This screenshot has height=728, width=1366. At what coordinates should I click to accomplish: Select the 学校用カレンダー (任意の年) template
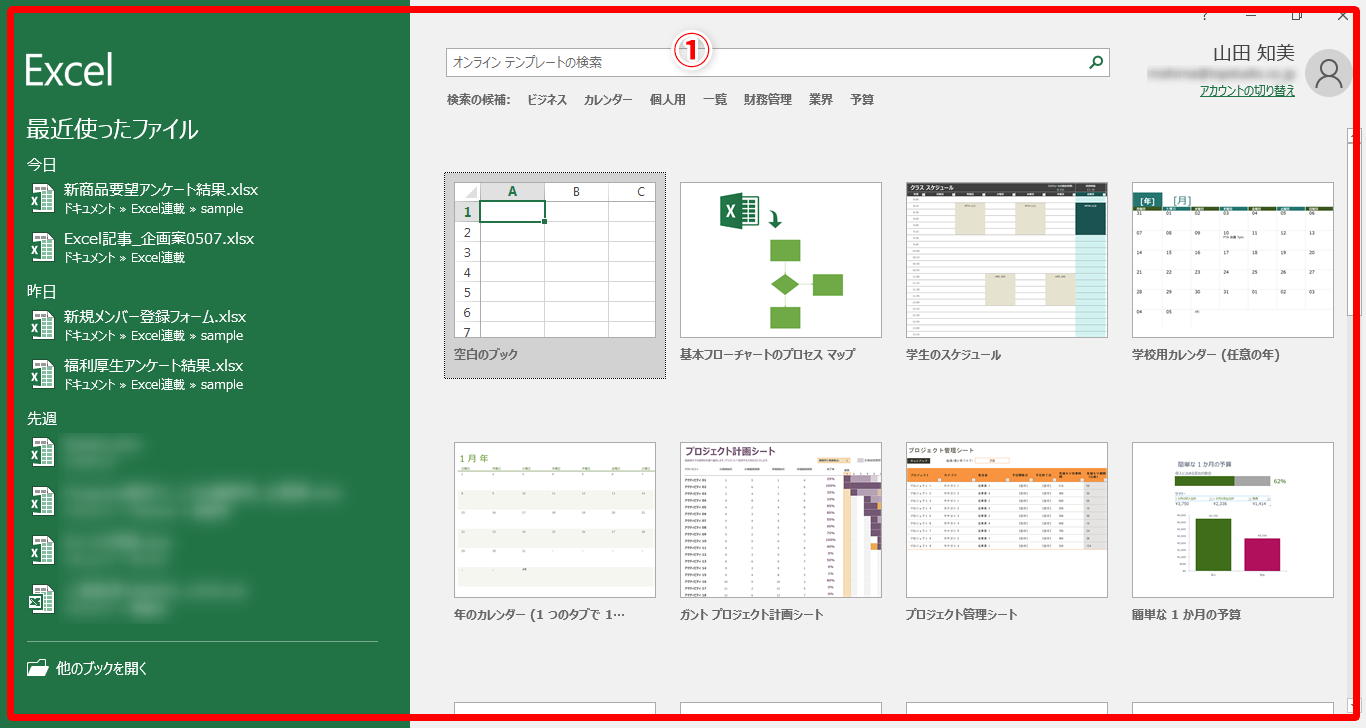(x=1233, y=275)
